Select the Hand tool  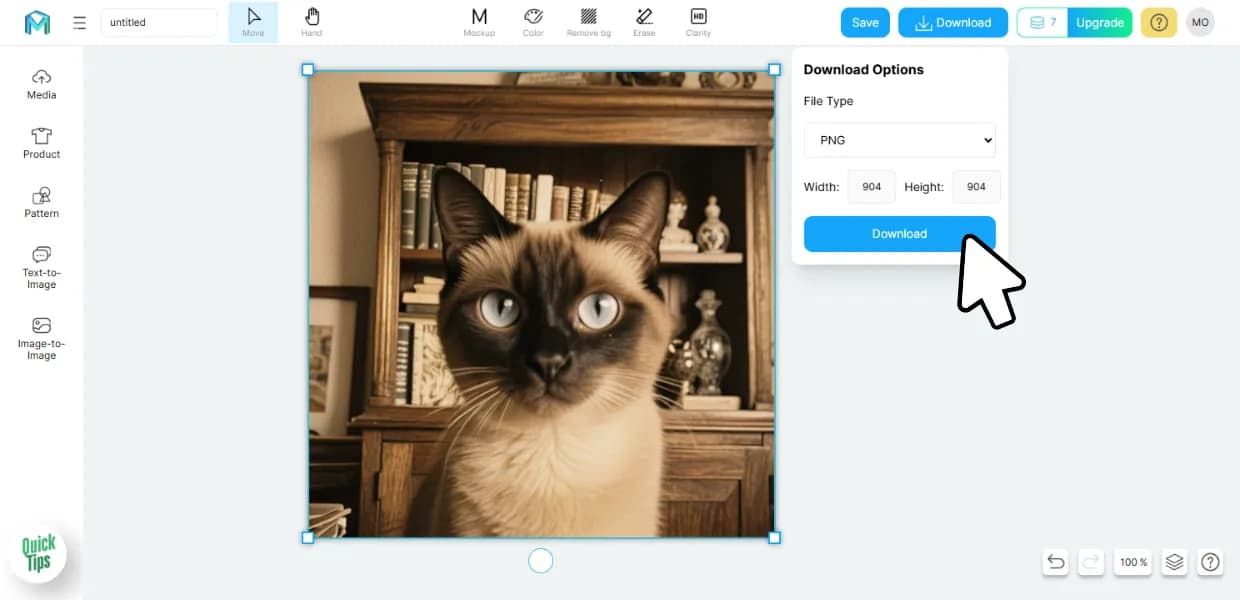312,22
